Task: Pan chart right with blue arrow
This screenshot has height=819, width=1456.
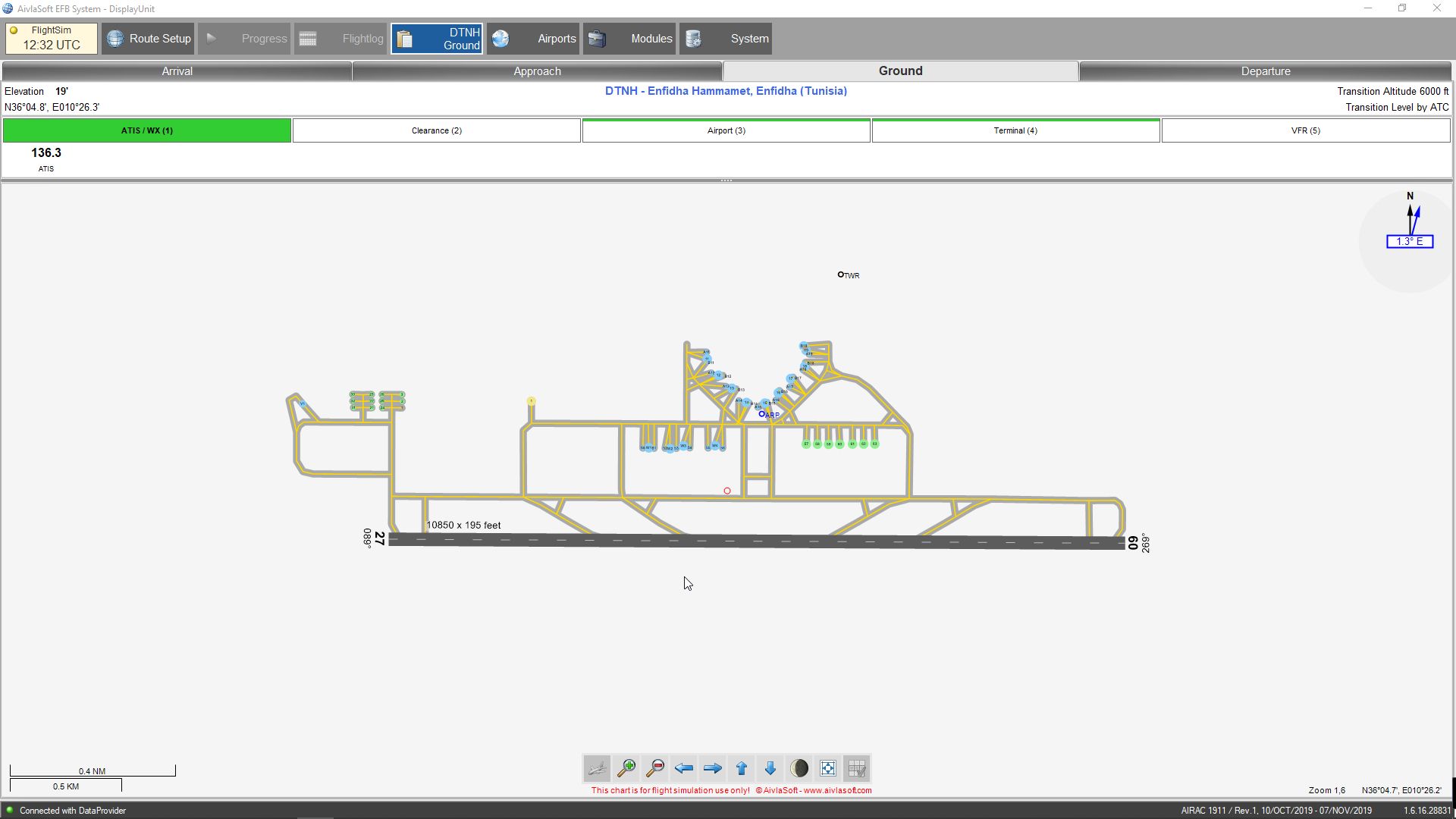Action: point(713,768)
